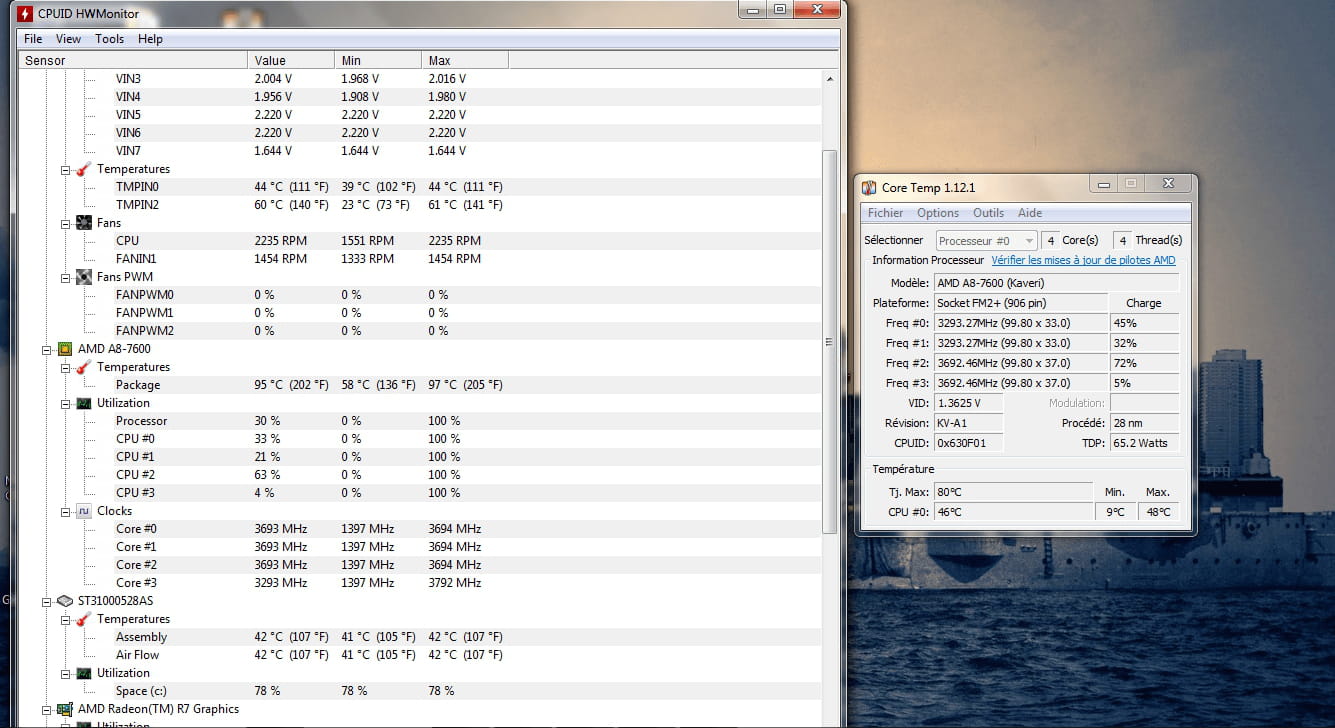Click the Value column header
Viewport: 1335px width, 728px height.
click(291, 60)
